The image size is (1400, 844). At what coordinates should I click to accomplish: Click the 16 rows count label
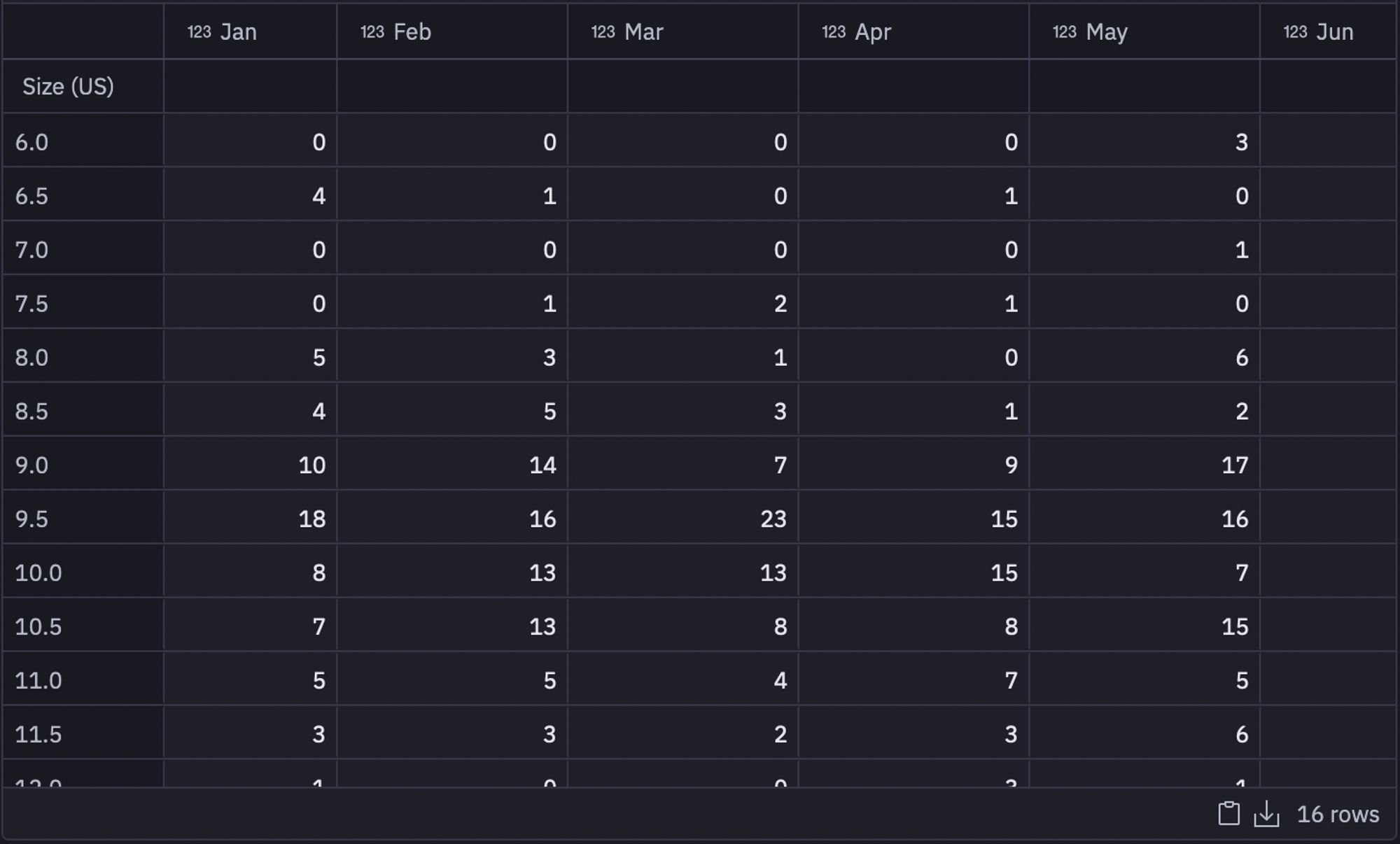pyautogui.click(x=1338, y=814)
